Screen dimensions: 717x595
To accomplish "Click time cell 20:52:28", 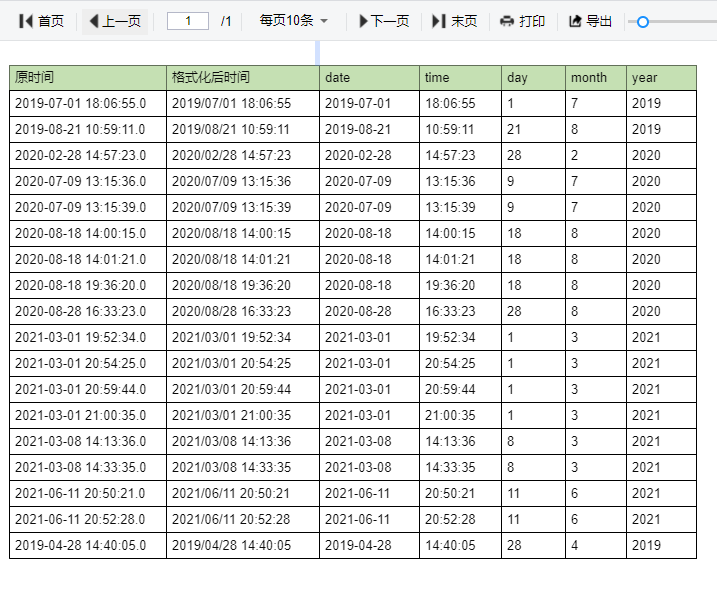I will (x=460, y=520).
